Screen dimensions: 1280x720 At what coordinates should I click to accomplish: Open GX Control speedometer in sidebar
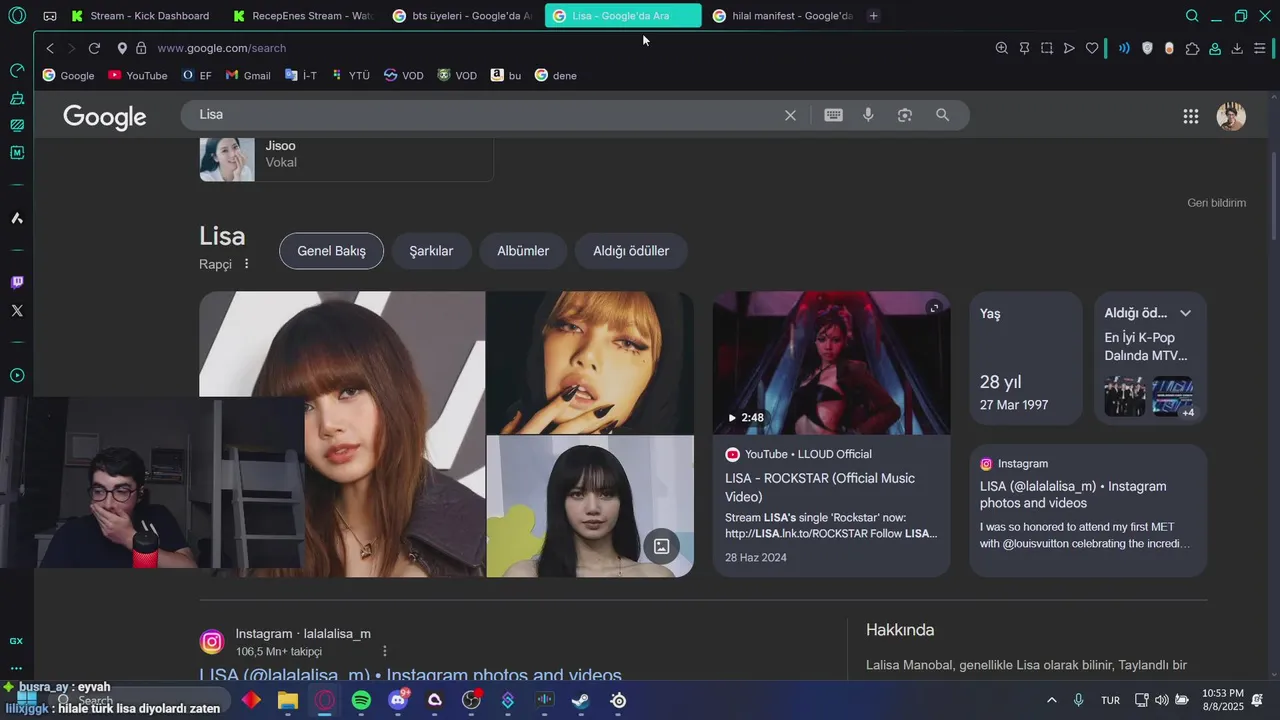(17, 70)
